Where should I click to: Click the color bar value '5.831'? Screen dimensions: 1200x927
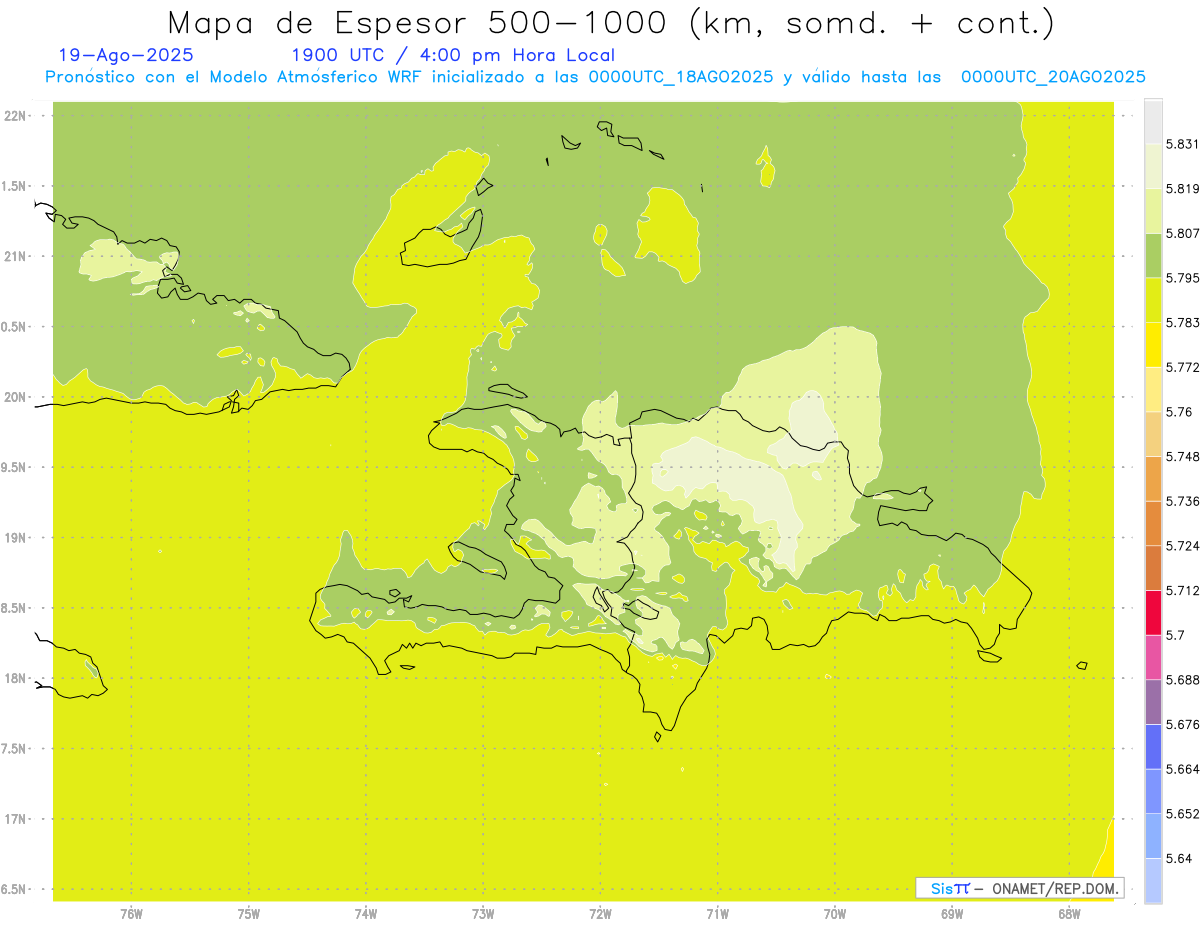point(1183,145)
